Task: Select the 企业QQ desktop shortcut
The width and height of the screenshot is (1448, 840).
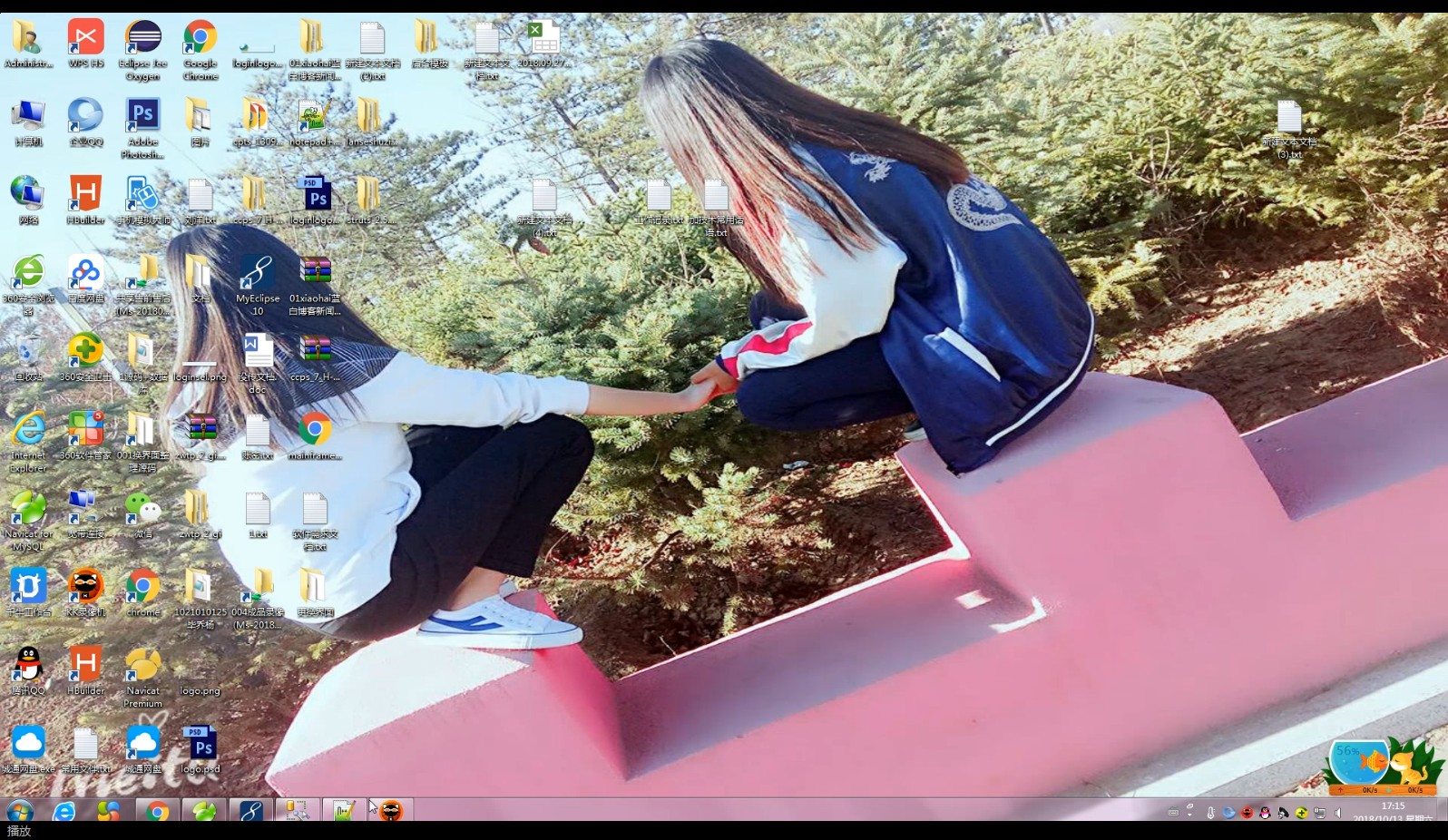Action: [86, 122]
